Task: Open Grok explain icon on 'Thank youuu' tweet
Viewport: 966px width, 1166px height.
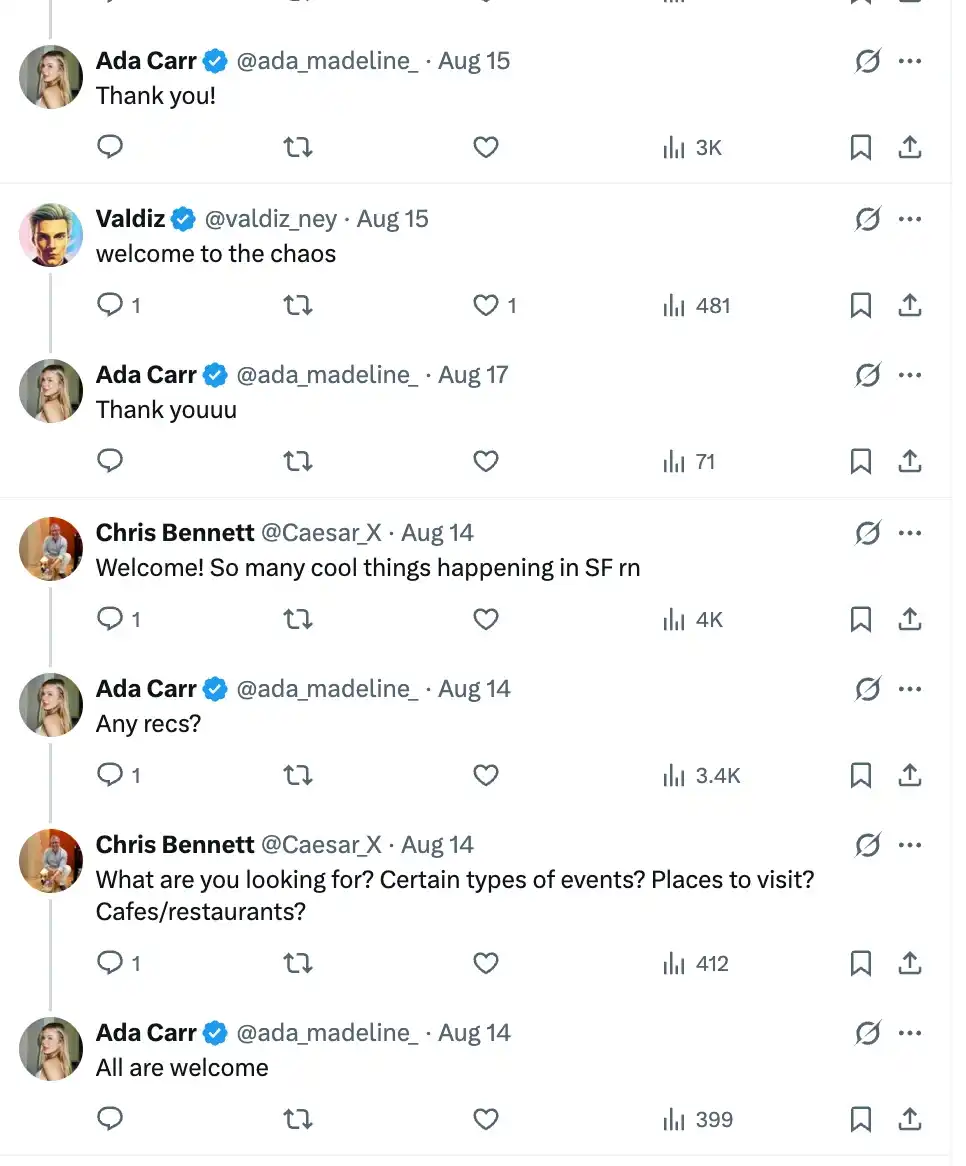Action: coord(868,375)
